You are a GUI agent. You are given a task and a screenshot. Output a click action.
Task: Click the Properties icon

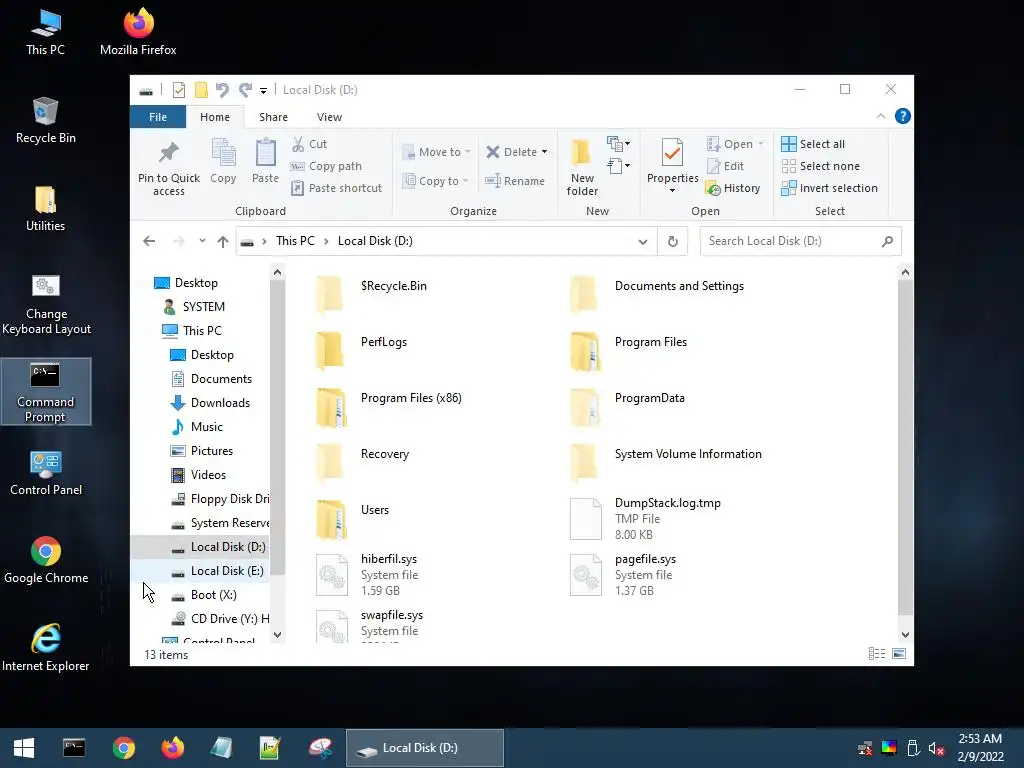click(672, 153)
